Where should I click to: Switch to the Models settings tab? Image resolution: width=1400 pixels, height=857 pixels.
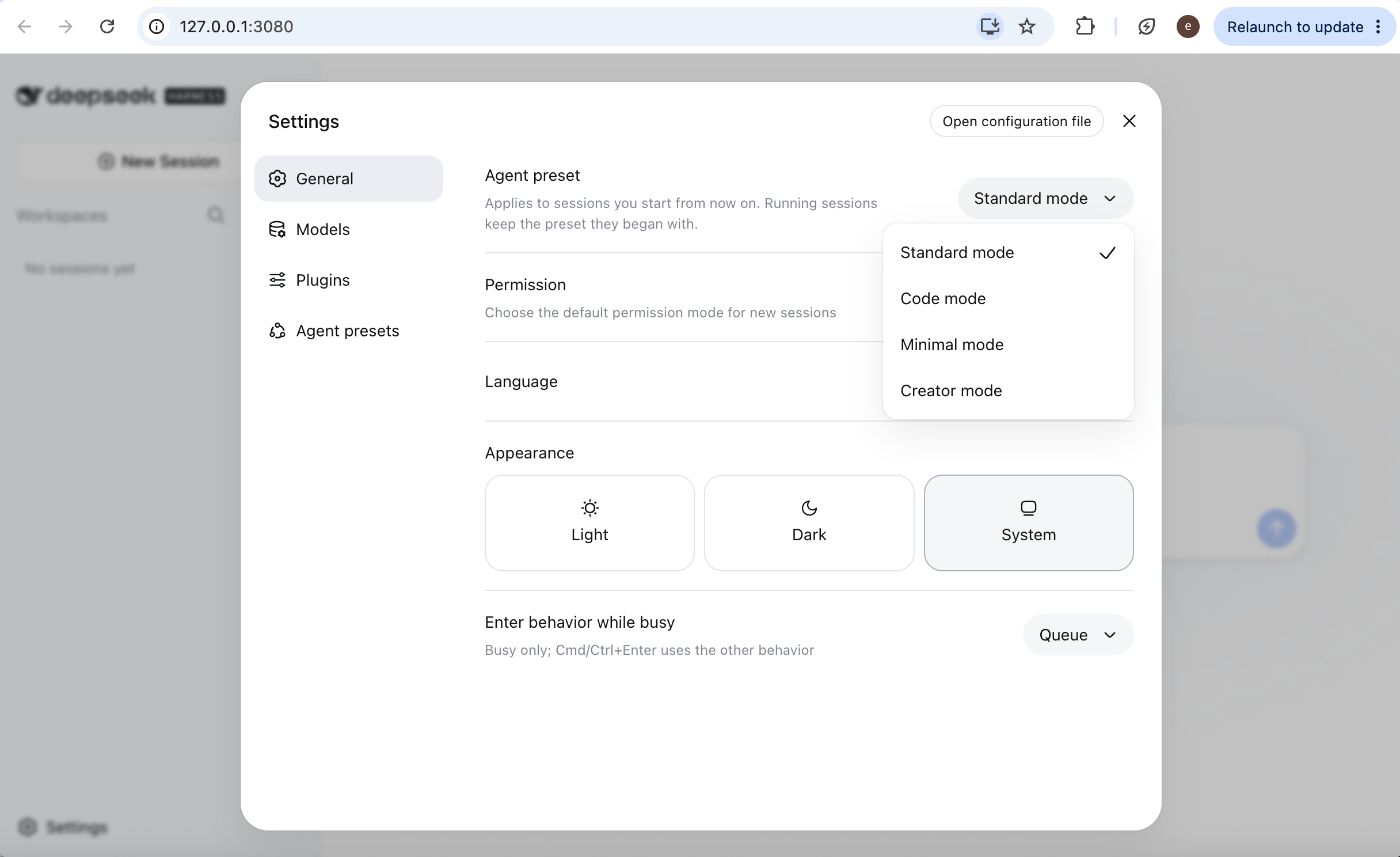pos(348,229)
